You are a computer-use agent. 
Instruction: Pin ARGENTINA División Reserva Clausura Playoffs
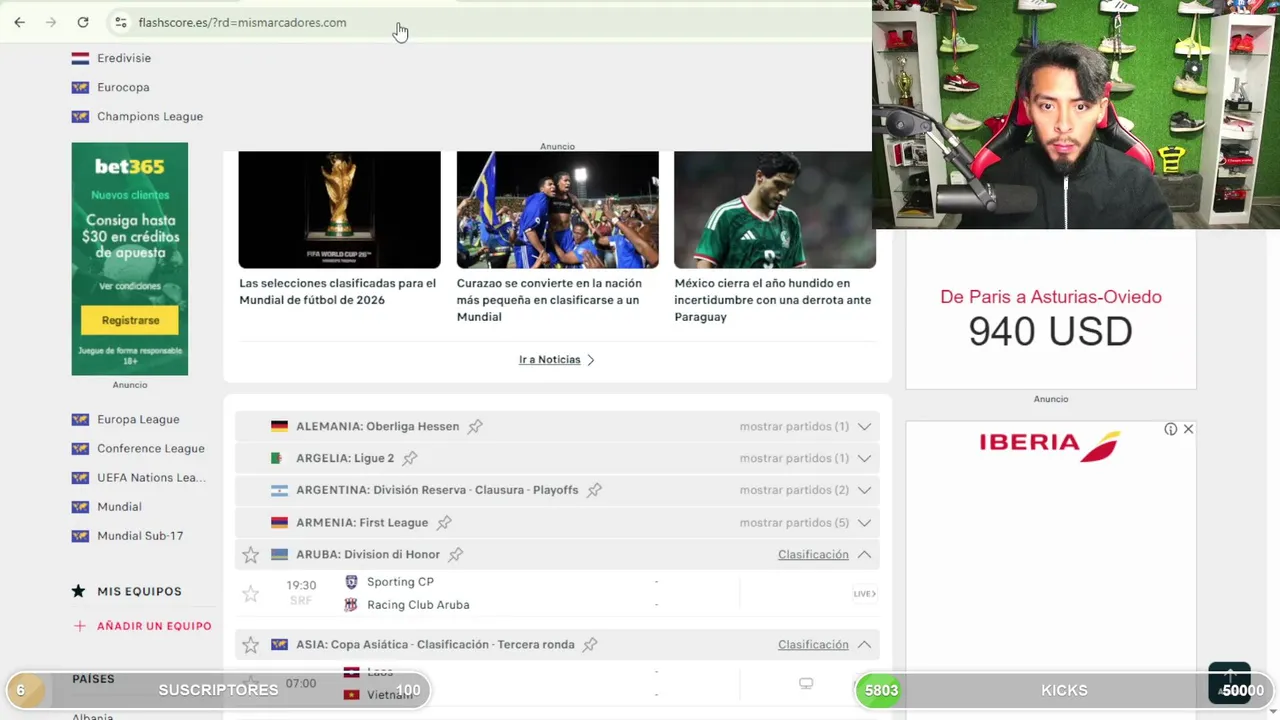(x=594, y=490)
